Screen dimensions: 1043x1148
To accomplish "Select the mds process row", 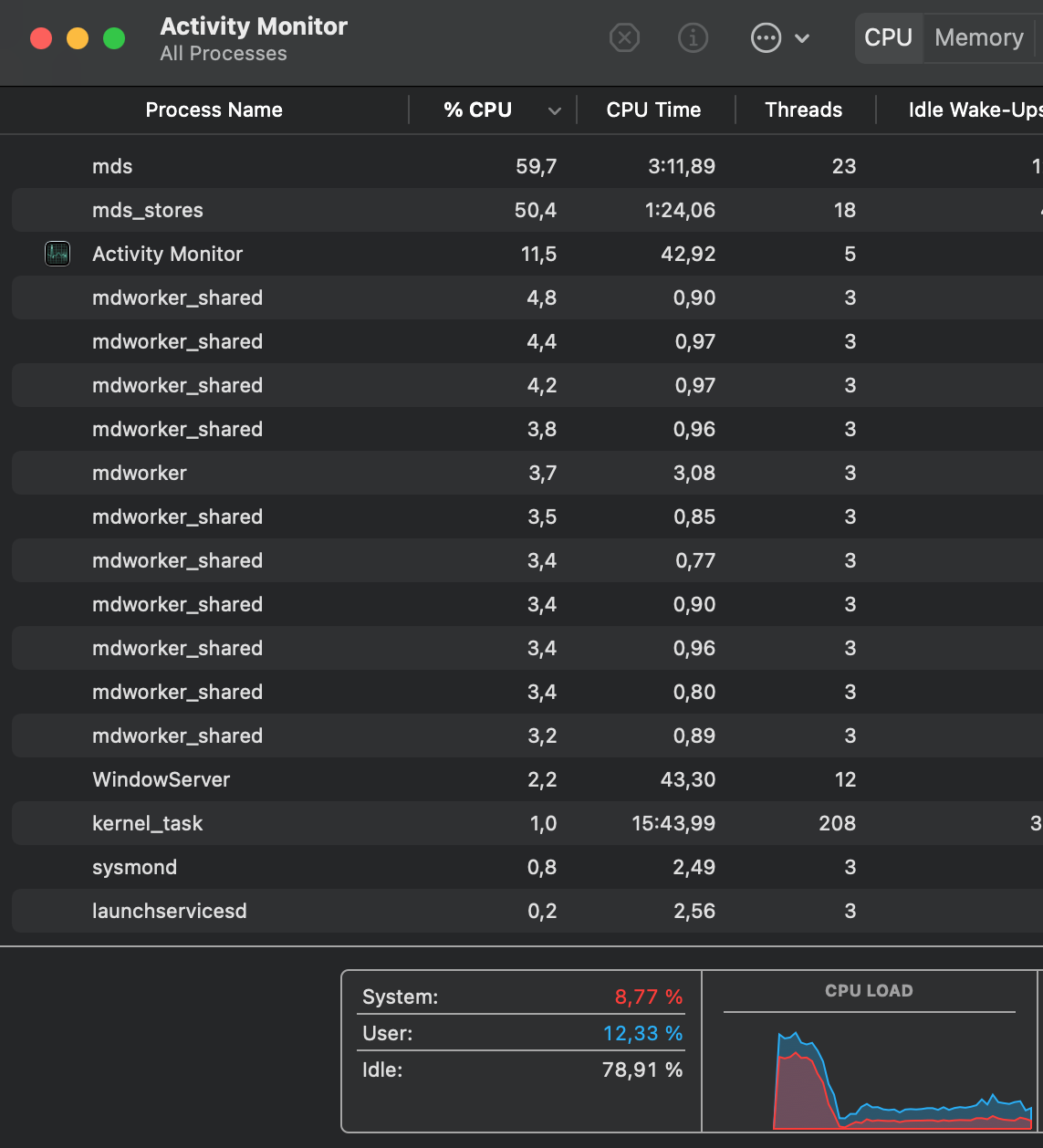I will coord(527,166).
